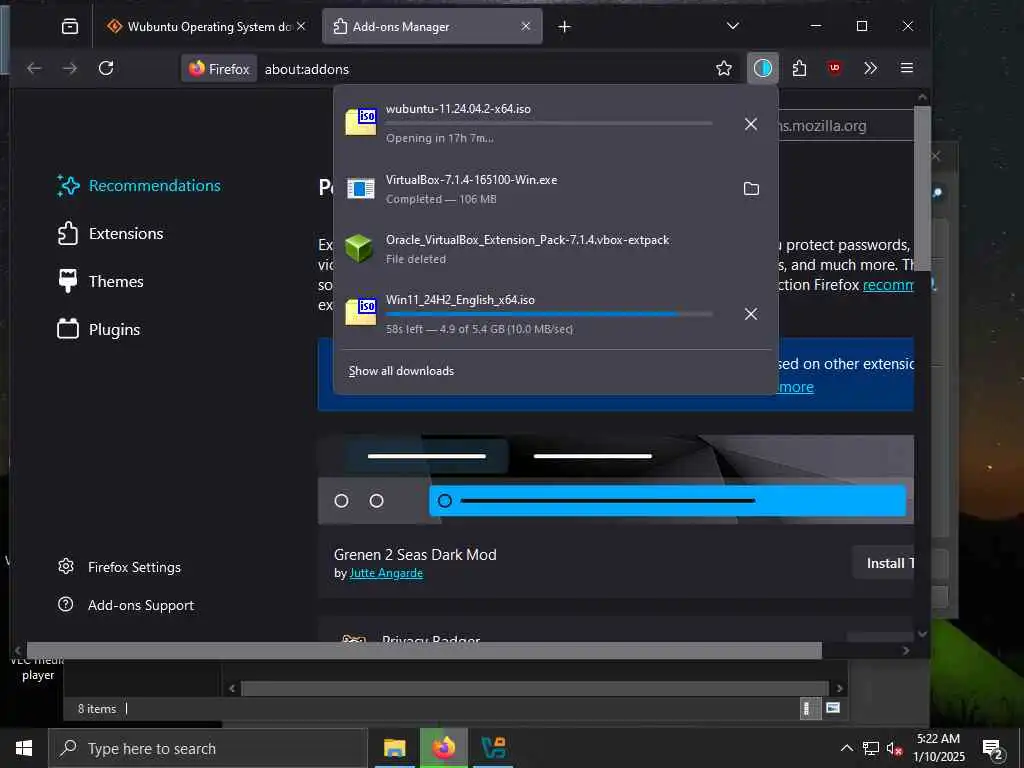1024x768 pixels.
Task: Click the addons.mozilla.org search field
Action: (846, 125)
